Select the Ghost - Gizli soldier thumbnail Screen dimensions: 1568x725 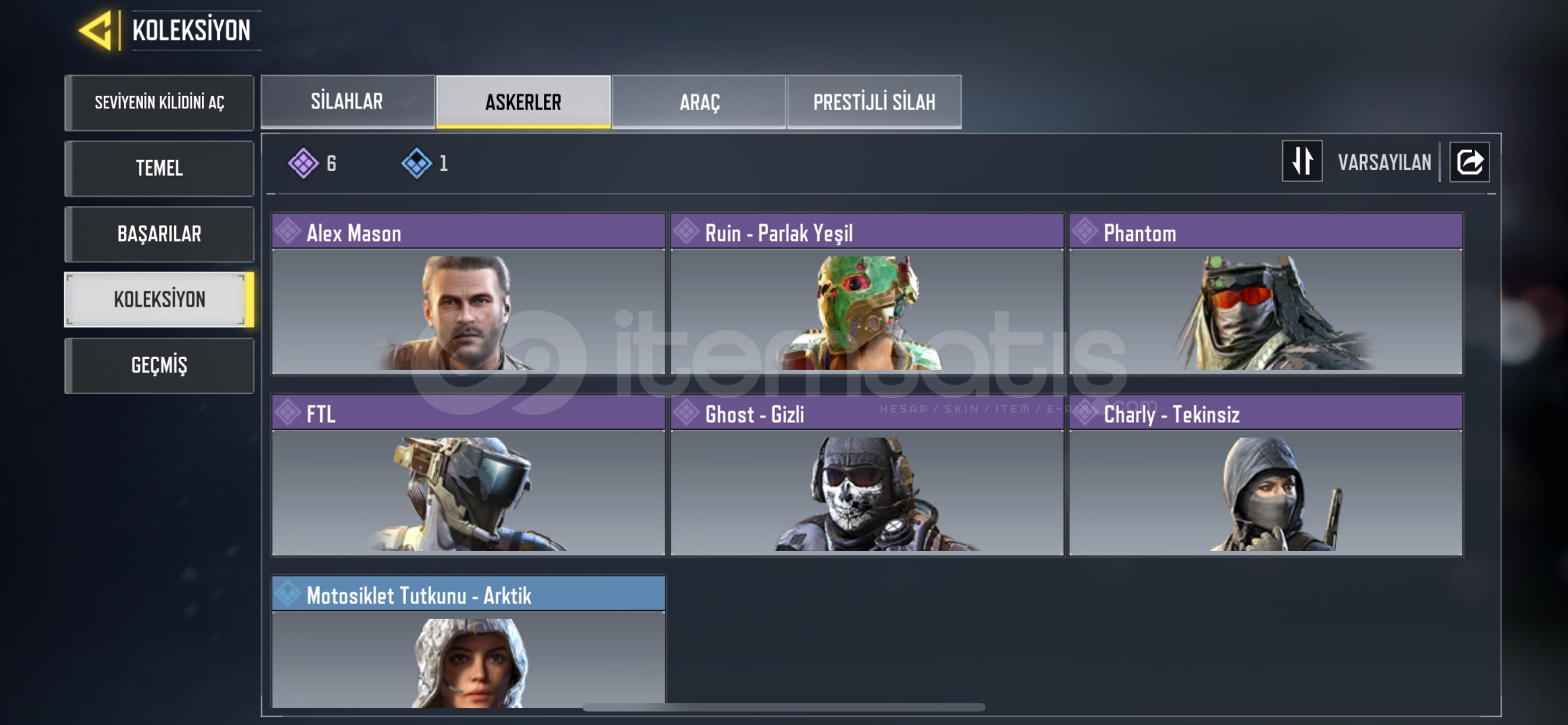[x=867, y=493]
